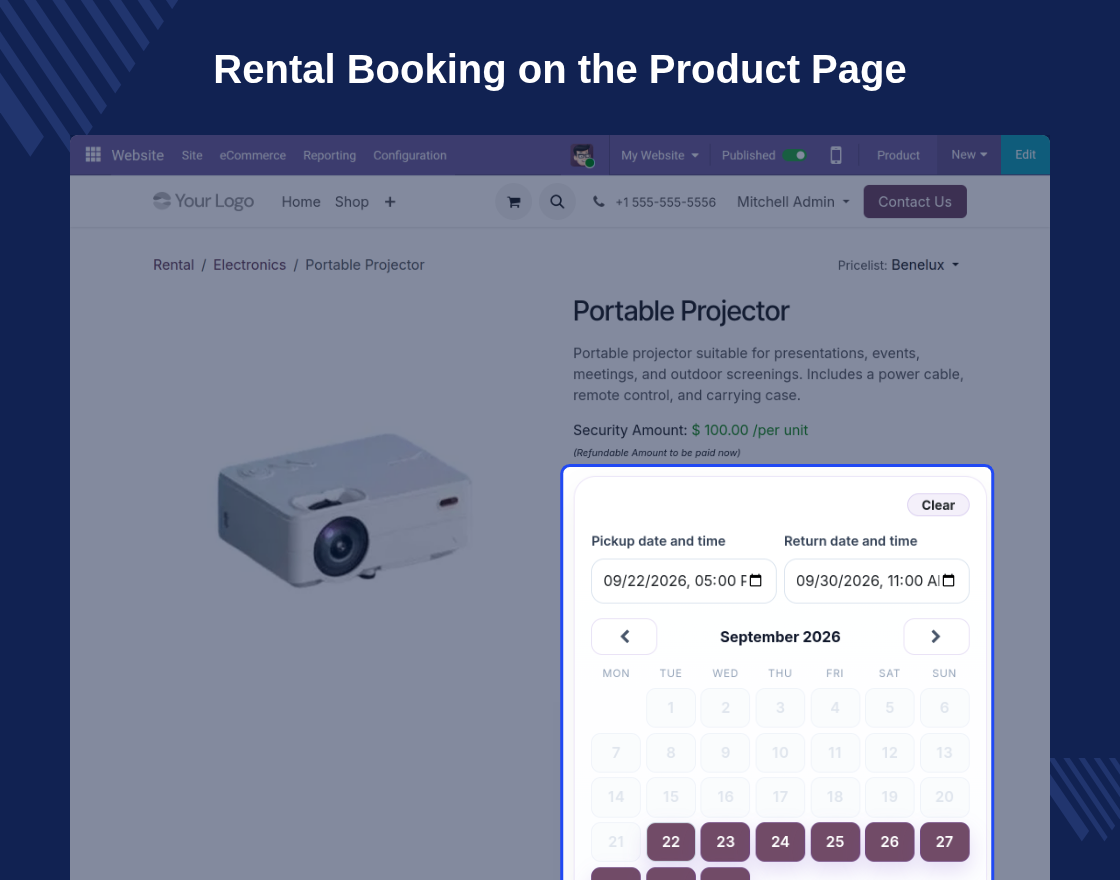The image size is (1120, 880).
Task: Open the Site menu
Action: (192, 155)
